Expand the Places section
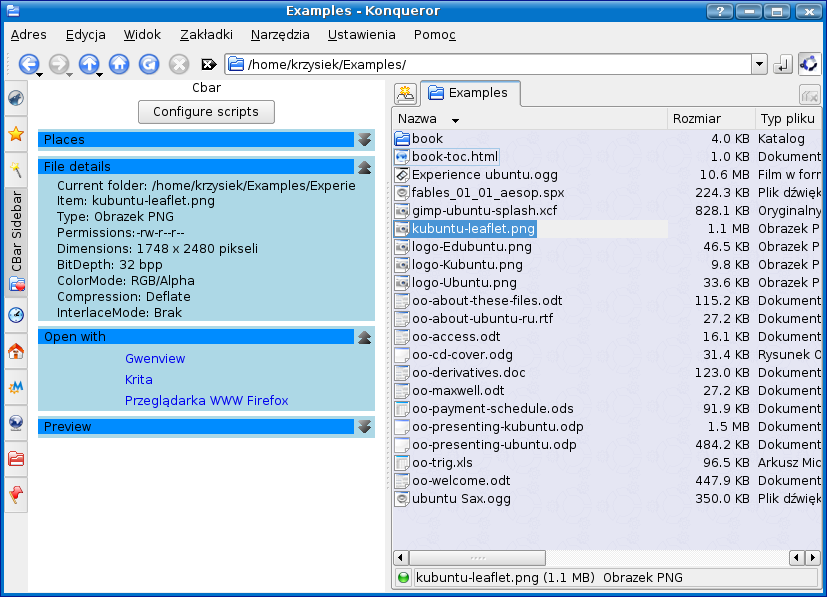This screenshot has width=827, height=597. (x=364, y=140)
